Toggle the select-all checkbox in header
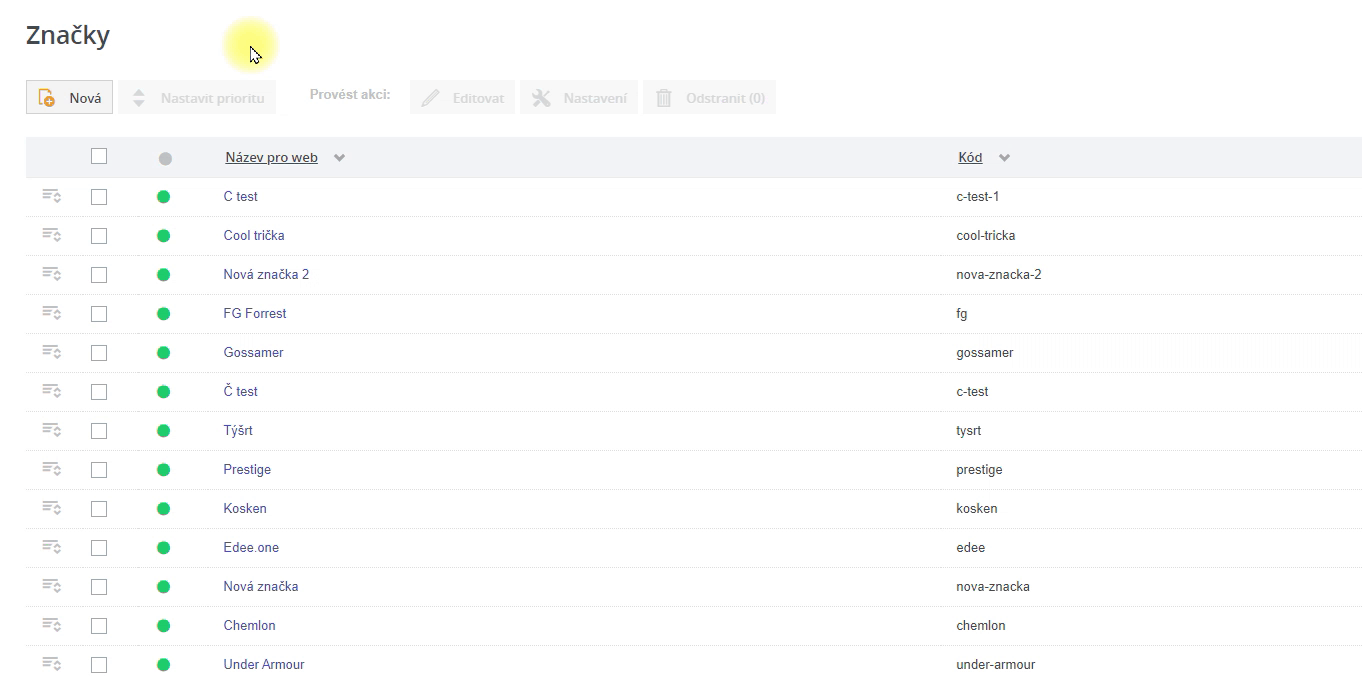The width and height of the screenshot is (1362, 700). pos(98,156)
